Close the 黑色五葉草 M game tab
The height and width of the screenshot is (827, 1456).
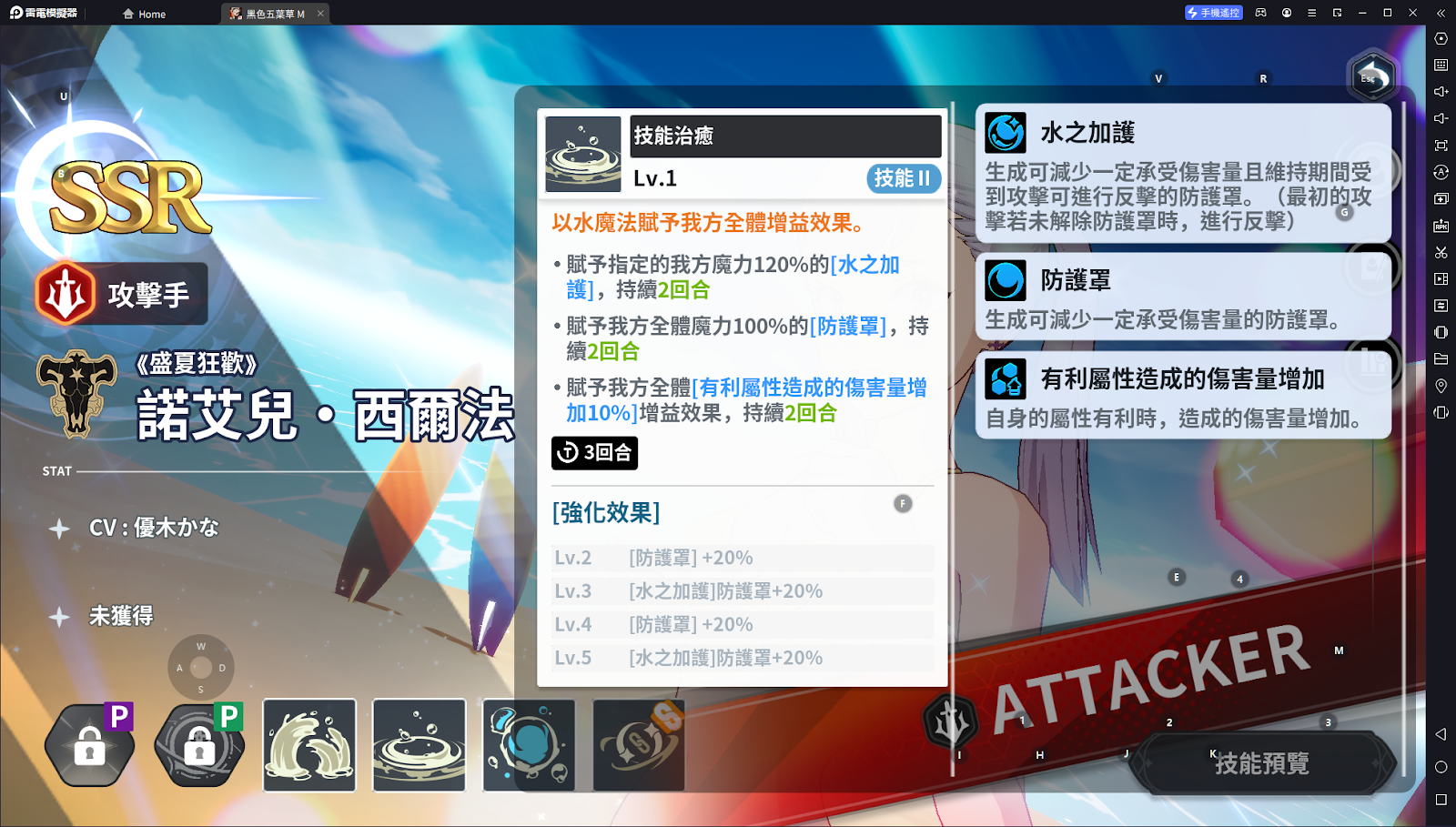(320, 14)
